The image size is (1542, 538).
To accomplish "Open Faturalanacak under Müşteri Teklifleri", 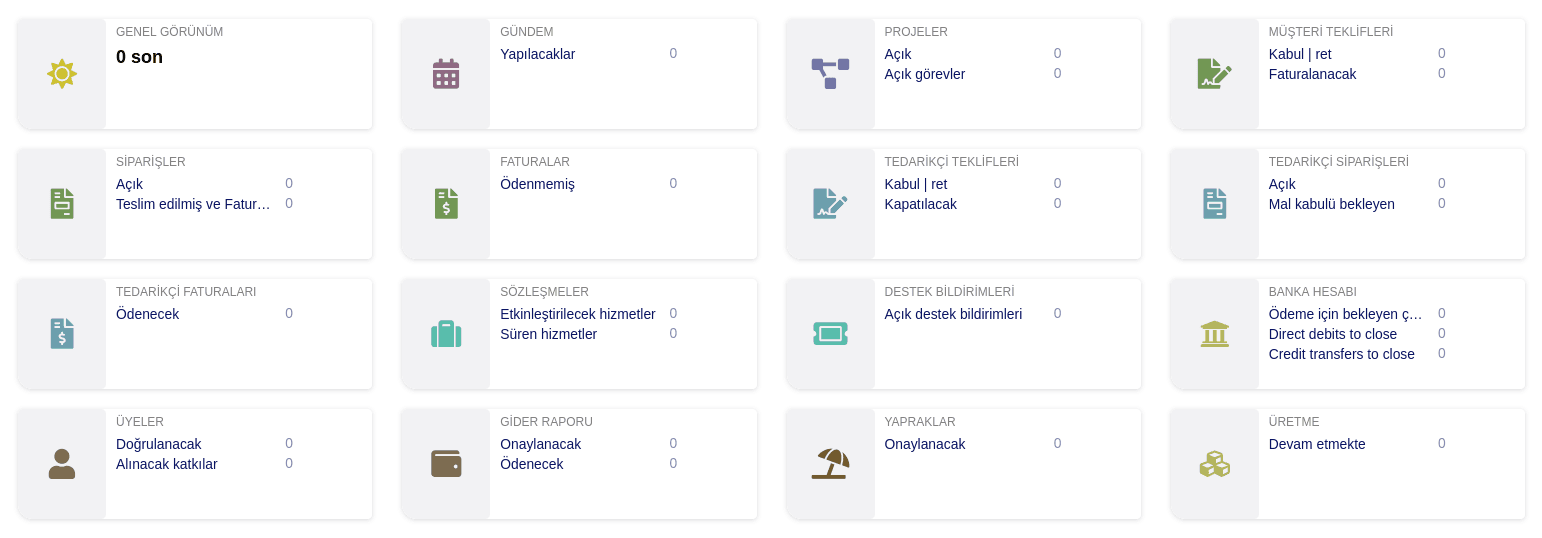I will pyautogui.click(x=1313, y=74).
